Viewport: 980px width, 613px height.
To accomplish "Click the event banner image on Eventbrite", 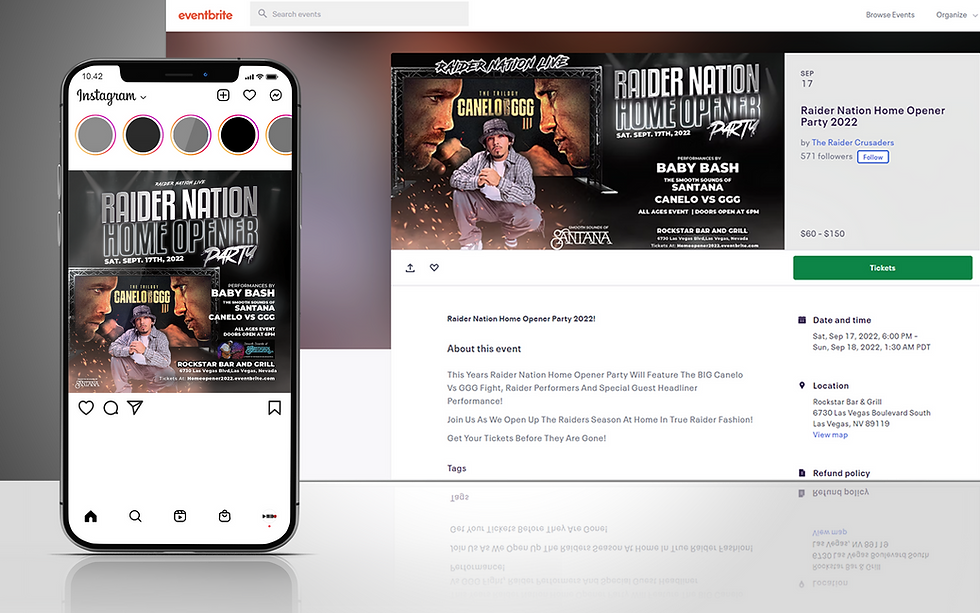I will pos(587,151).
